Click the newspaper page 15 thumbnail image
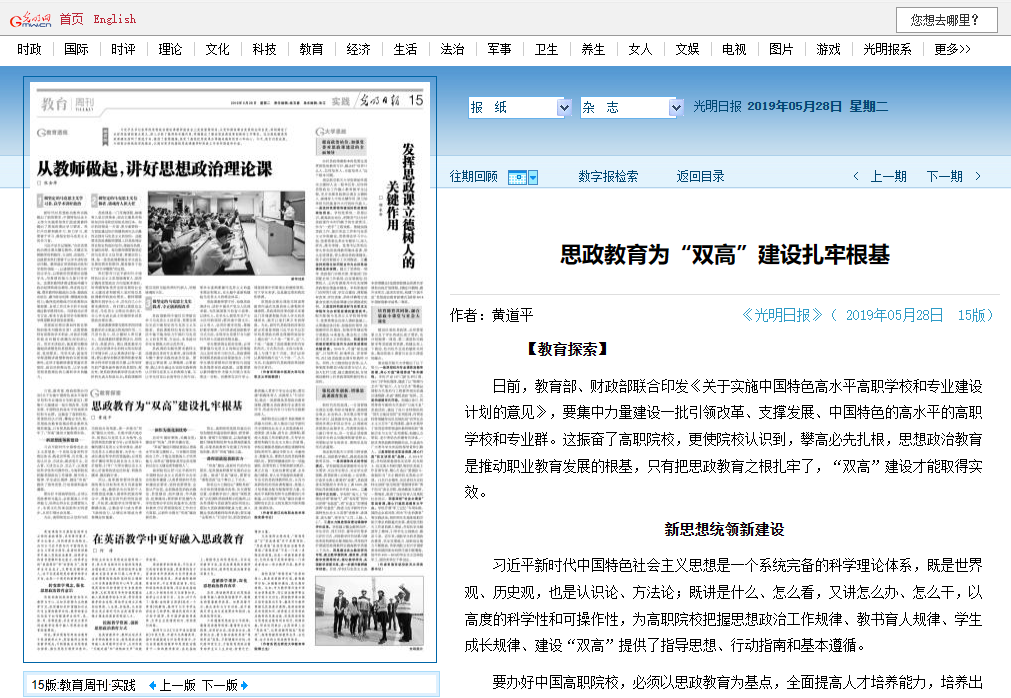The height and width of the screenshot is (698, 1011). click(230, 370)
